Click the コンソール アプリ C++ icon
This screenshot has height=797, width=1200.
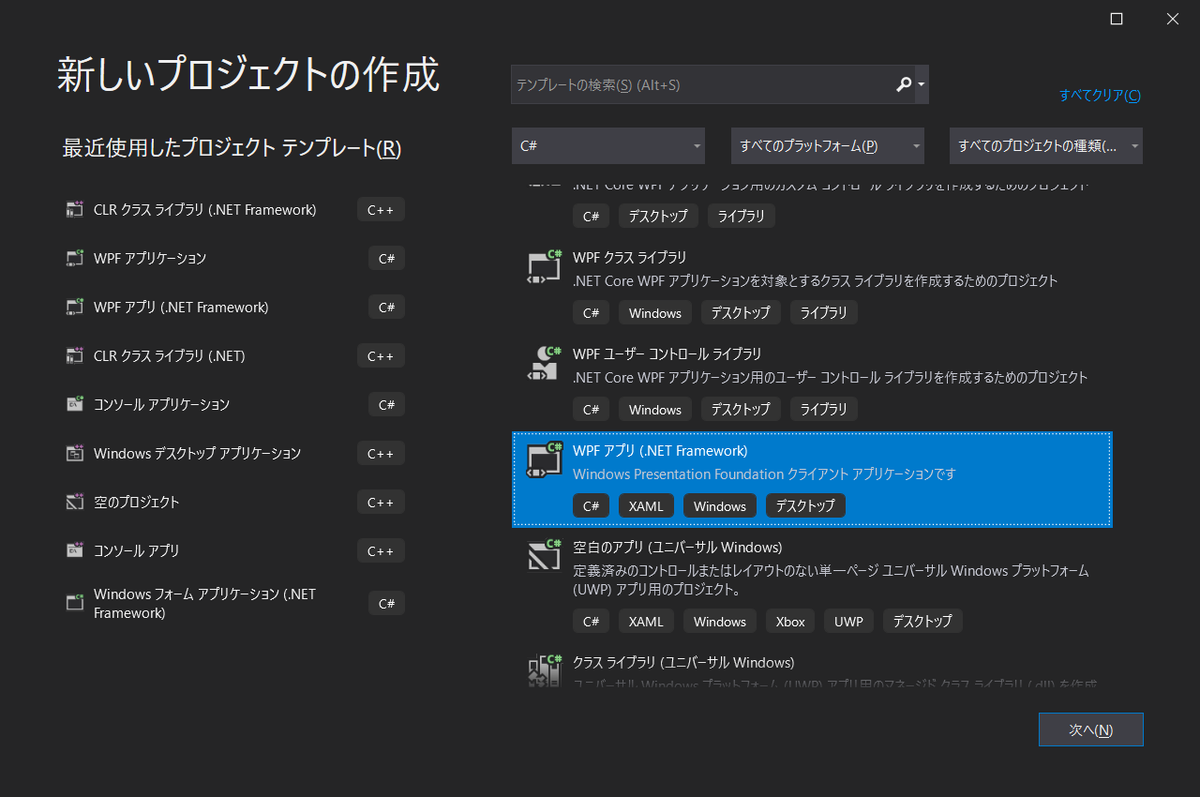coord(74,550)
